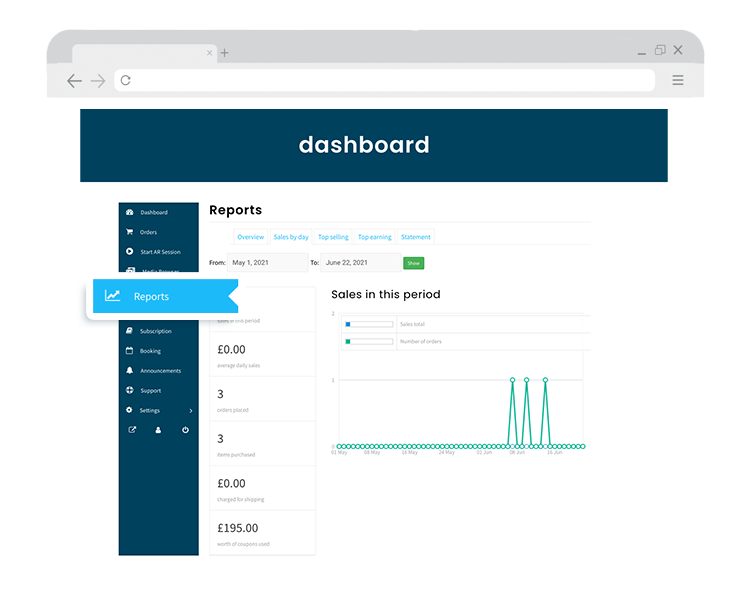Switch to the Sales by day tab
Screen dimensions: 748x592
(x=291, y=237)
